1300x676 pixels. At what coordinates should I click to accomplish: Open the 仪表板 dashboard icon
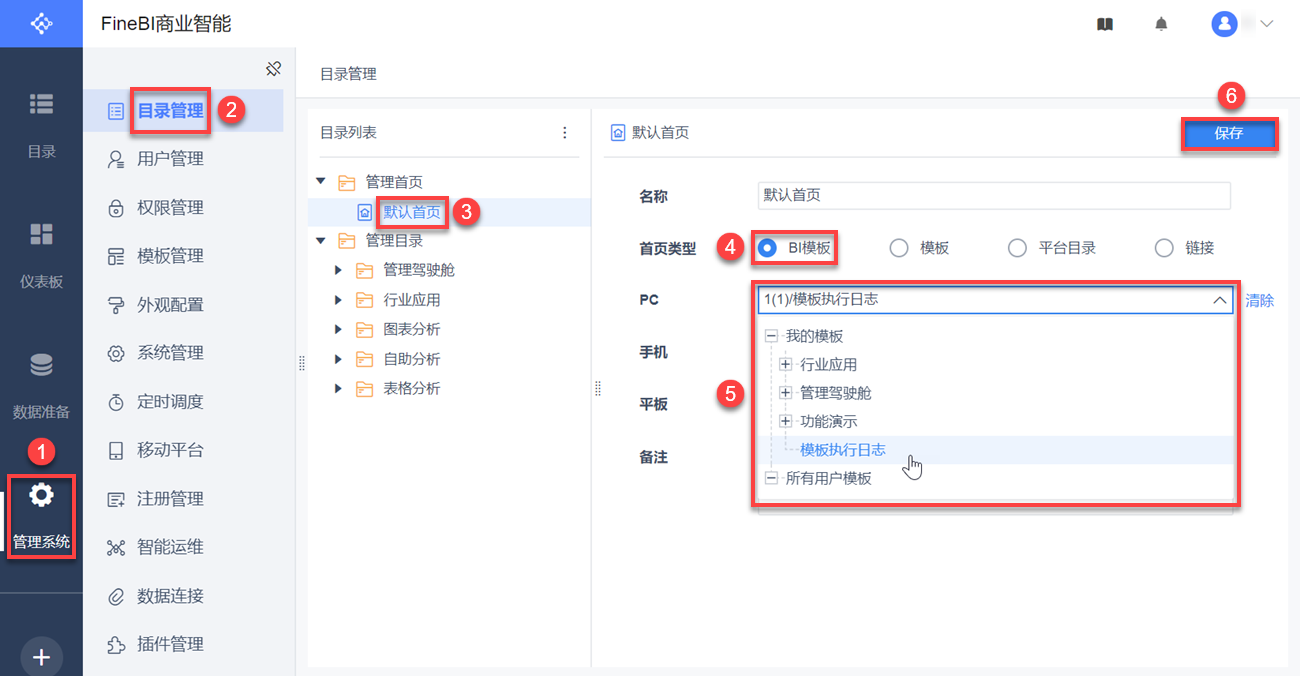click(x=41, y=235)
